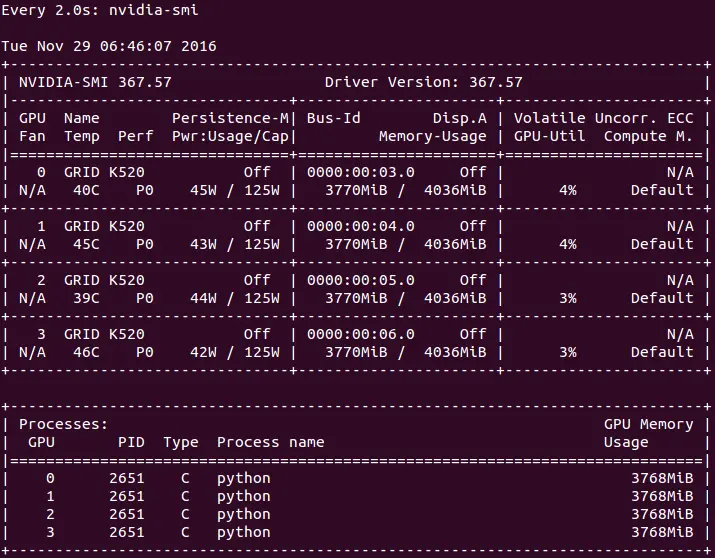Screen dimensions: 715x558
Task: Click the '44W / 125W' power value
Action: [x=235, y=298]
